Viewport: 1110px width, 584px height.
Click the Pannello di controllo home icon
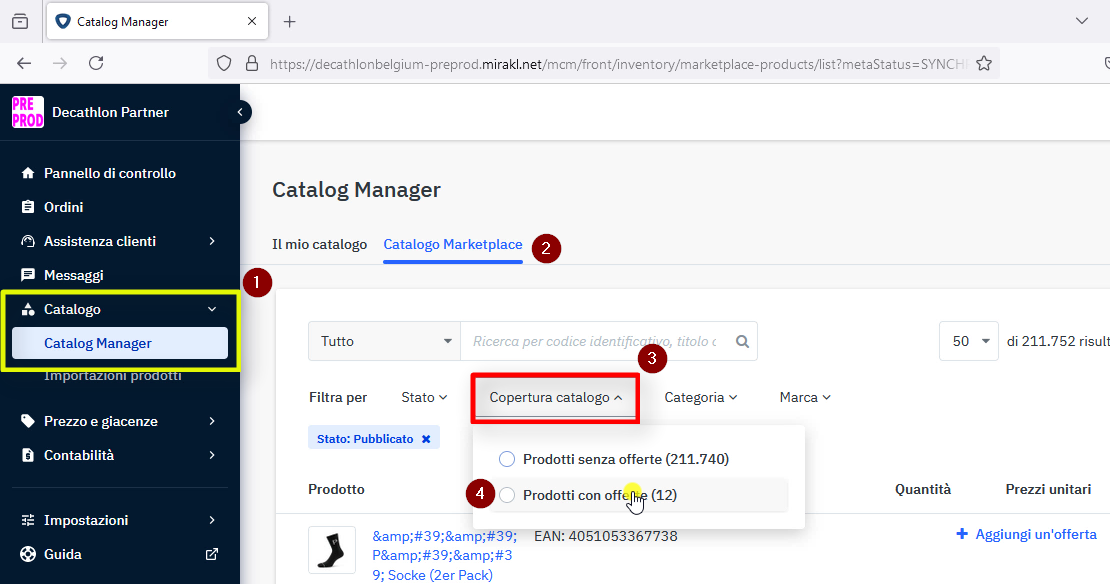28,173
